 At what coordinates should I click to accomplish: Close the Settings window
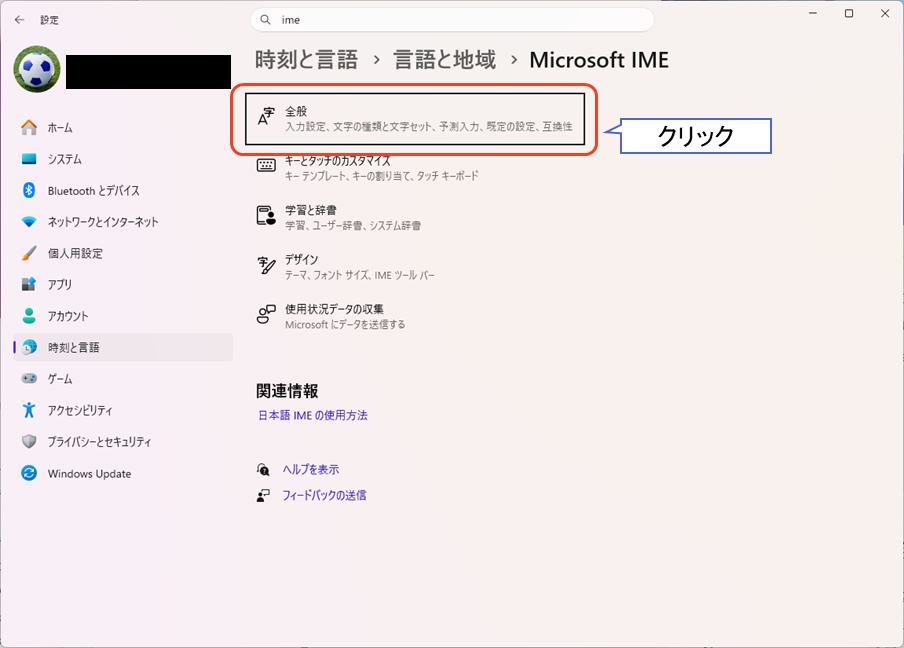coord(885,13)
